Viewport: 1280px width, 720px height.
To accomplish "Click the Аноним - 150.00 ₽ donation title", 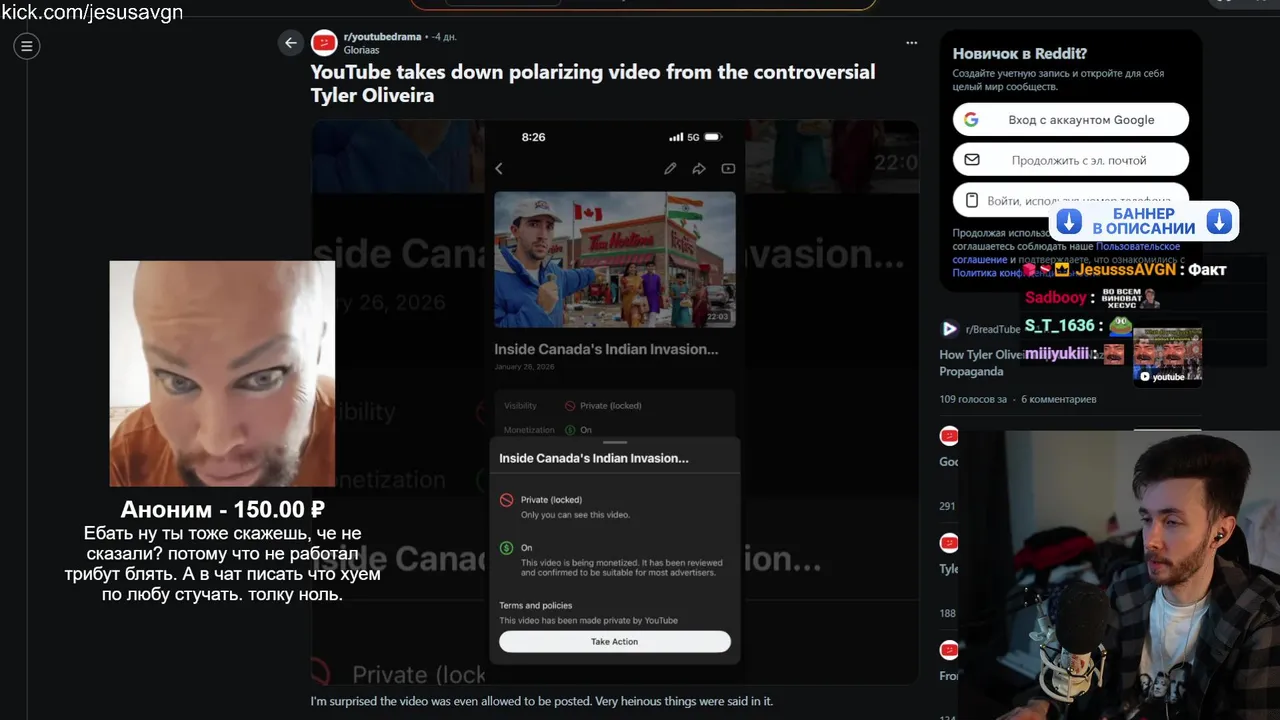I will (x=222, y=510).
